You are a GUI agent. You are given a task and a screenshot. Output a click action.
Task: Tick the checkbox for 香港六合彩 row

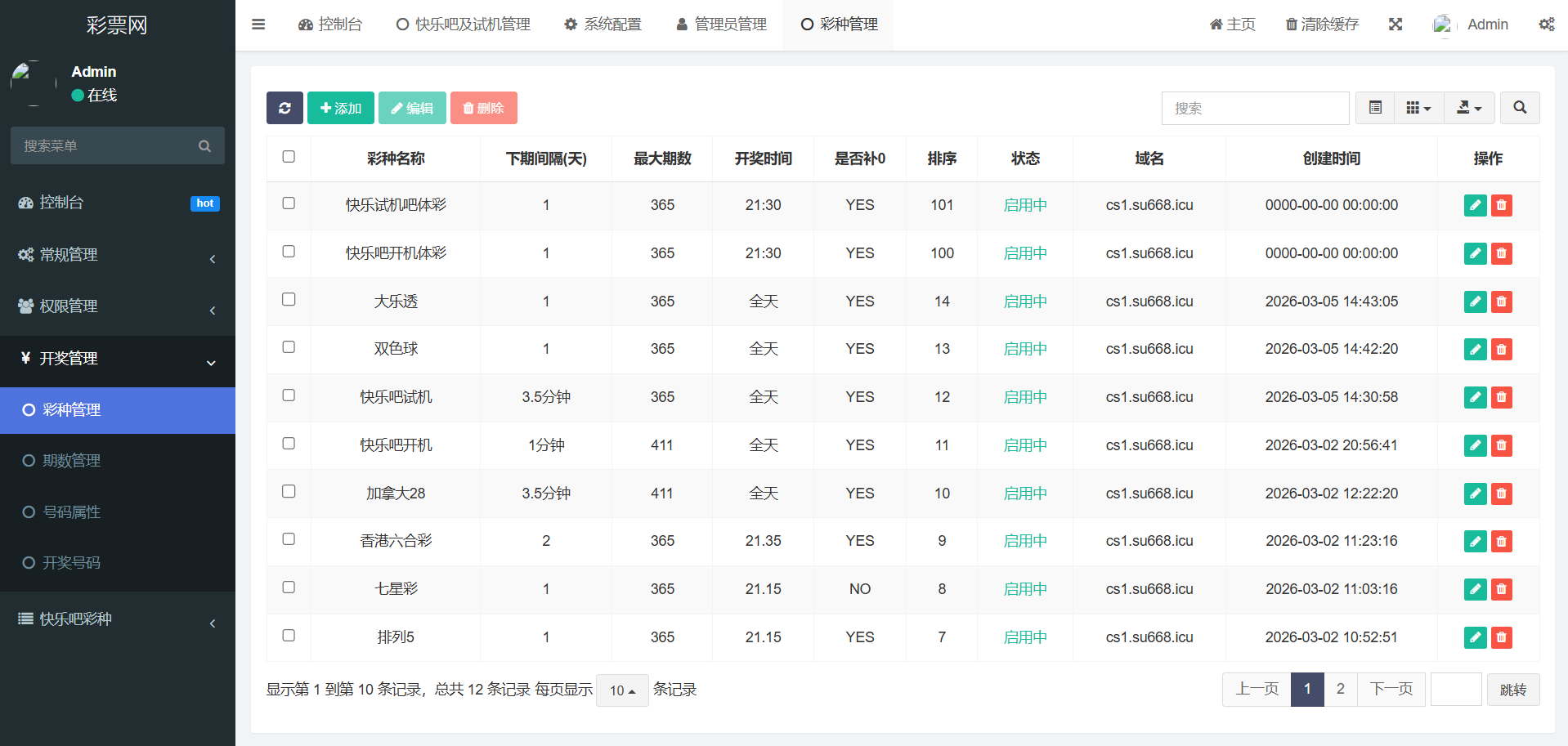point(289,539)
